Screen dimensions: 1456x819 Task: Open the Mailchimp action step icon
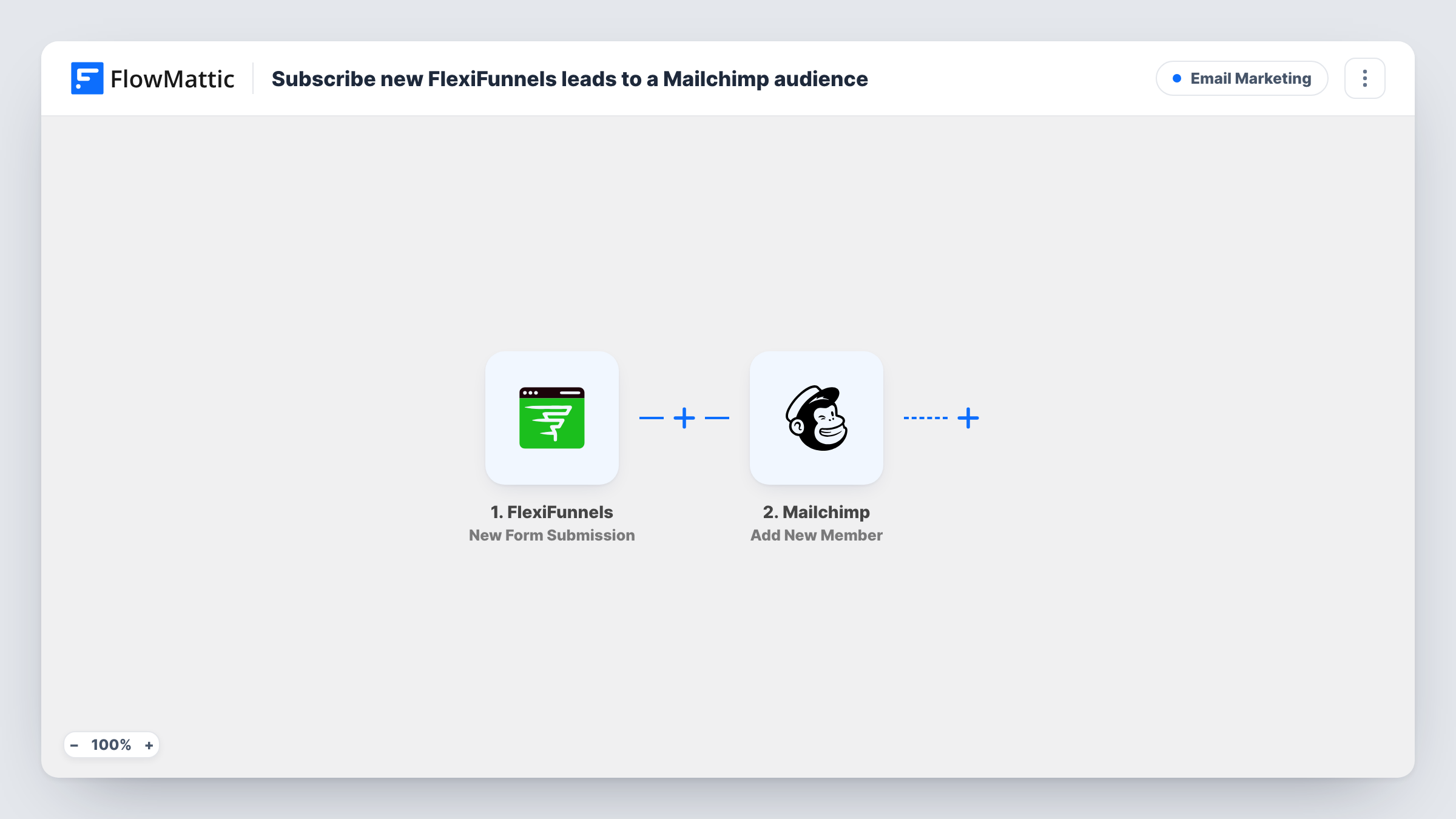(816, 418)
